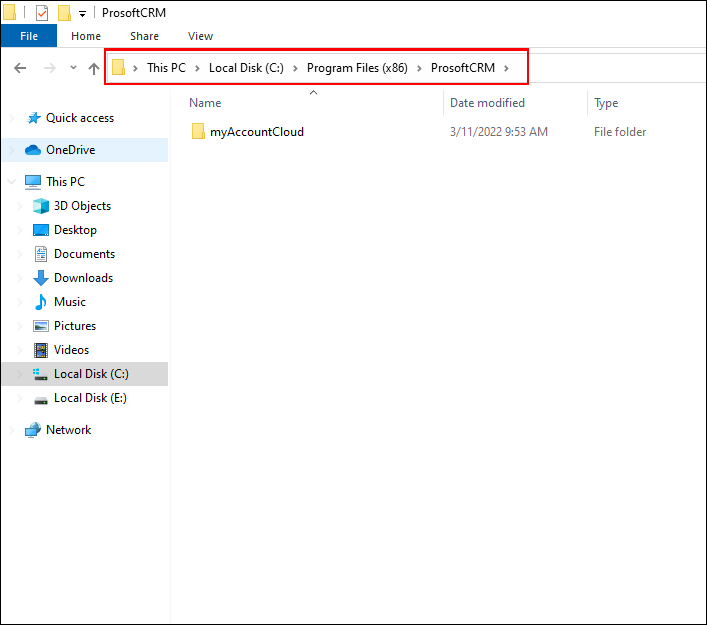Open Network in navigation pane
This screenshot has width=707, height=625.
click(69, 430)
